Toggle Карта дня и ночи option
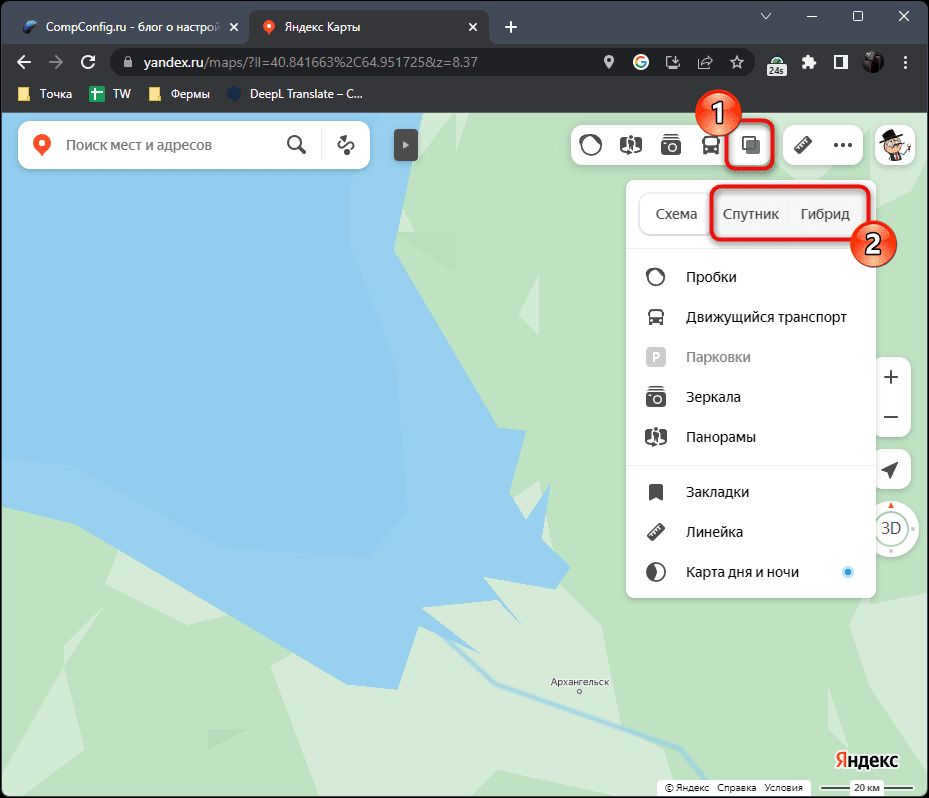The image size is (929, 798). pyautogui.click(x=751, y=572)
